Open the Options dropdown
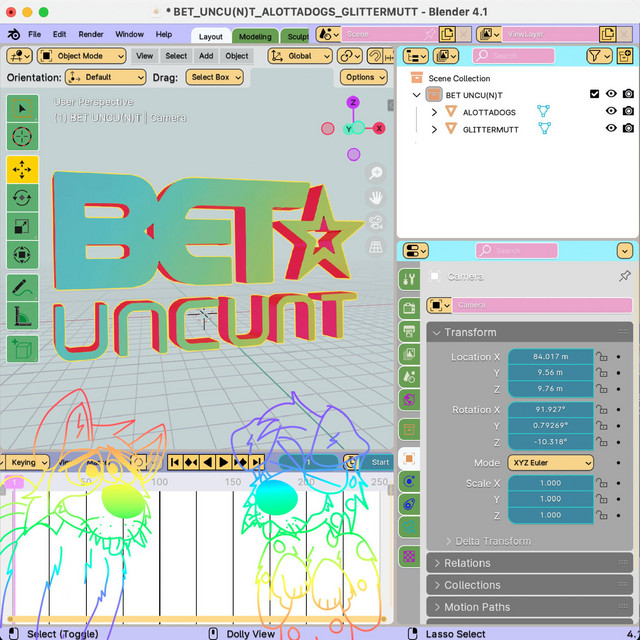Viewport: 640px width, 640px height. click(364, 77)
